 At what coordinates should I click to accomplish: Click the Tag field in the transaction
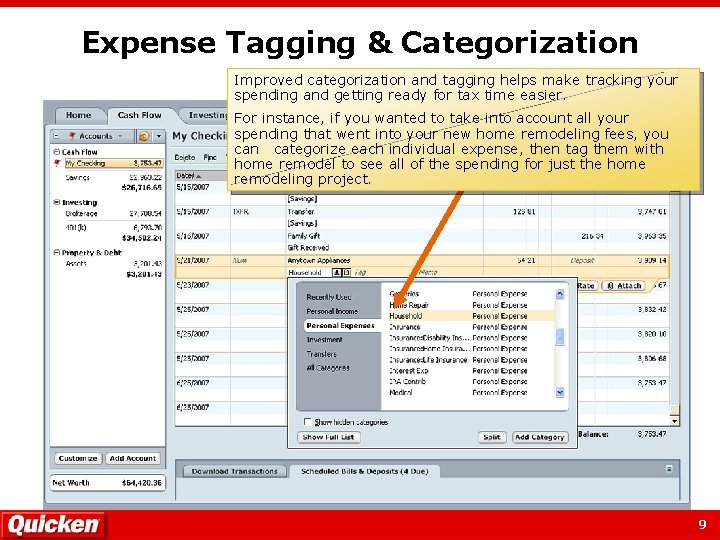click(x=360, y=272)
